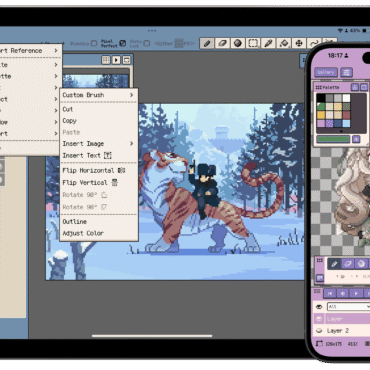Select the Paint Bucket tool in the tablet toolbar

click(x=284, y=43)
